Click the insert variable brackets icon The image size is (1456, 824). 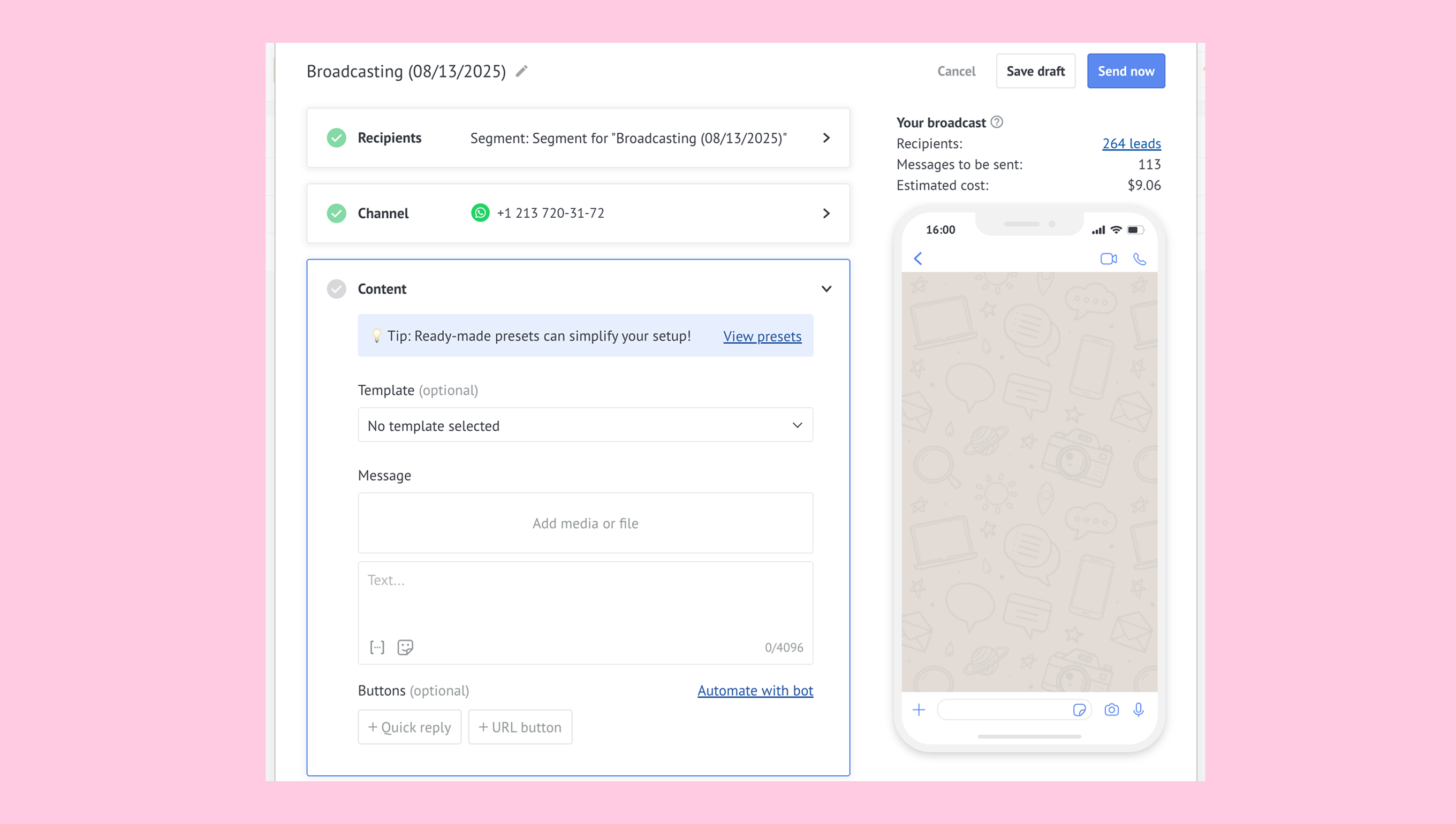[377, 647]
